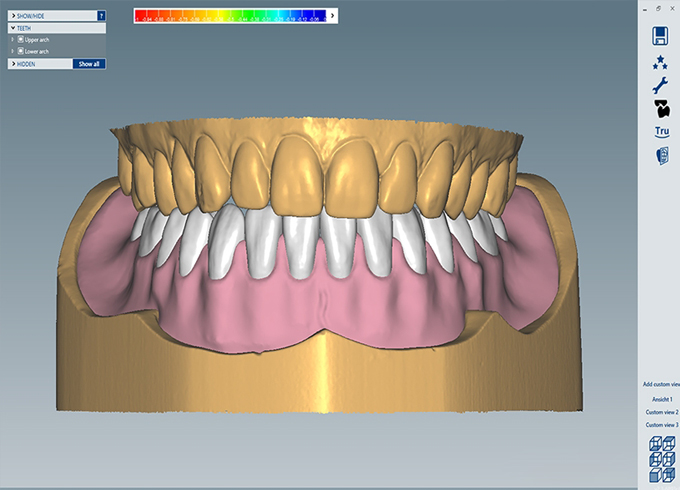The image size is (680, 490).
Task: Switch to Custom view 2
Action: pos(659,411)
